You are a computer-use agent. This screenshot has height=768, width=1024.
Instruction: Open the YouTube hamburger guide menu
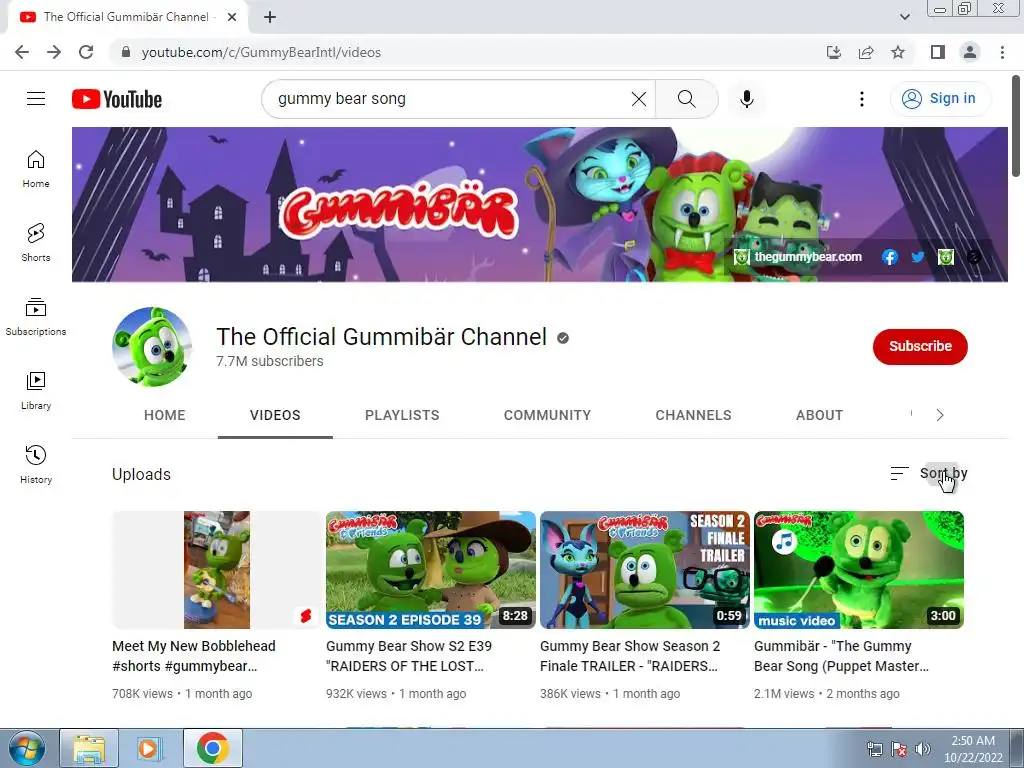tap(36, 99)
